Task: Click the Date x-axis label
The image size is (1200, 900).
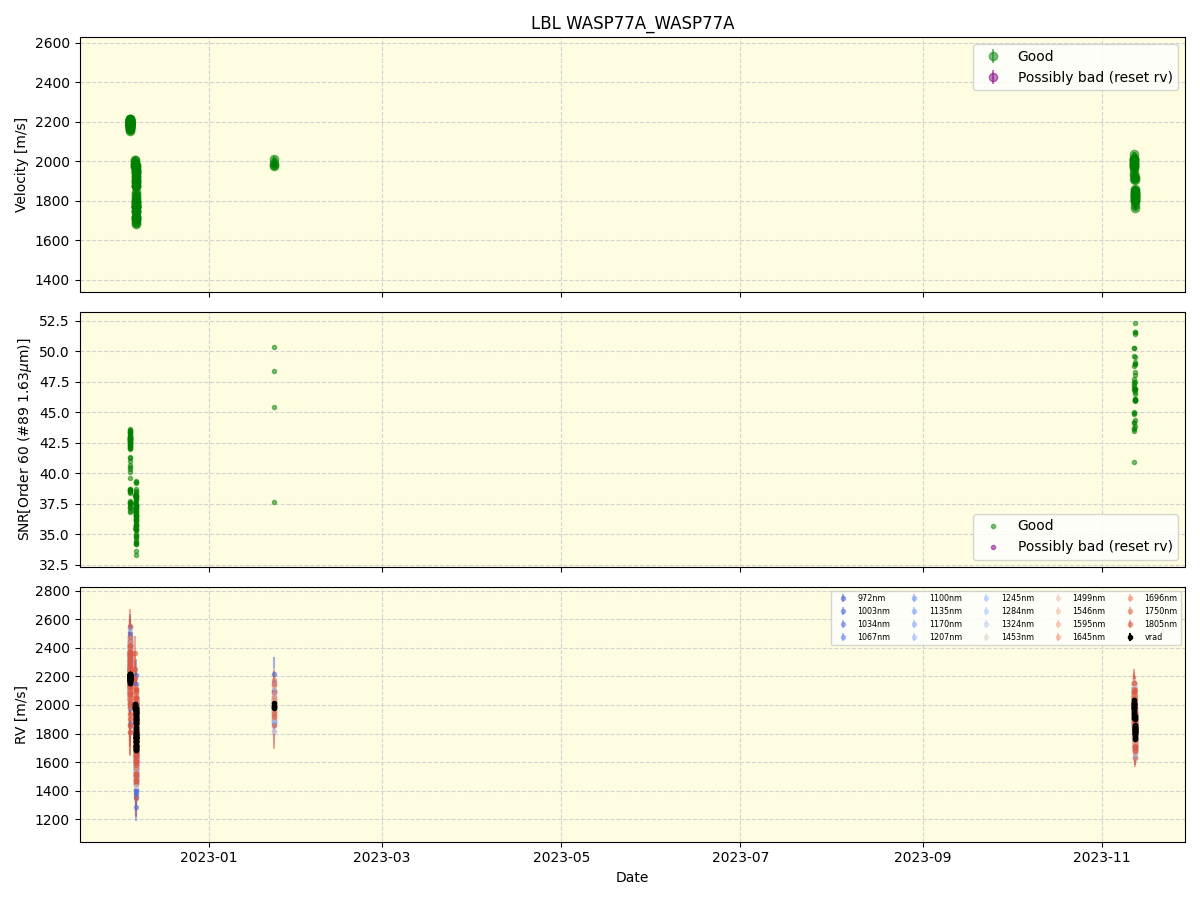Action: tap(632, 877)
